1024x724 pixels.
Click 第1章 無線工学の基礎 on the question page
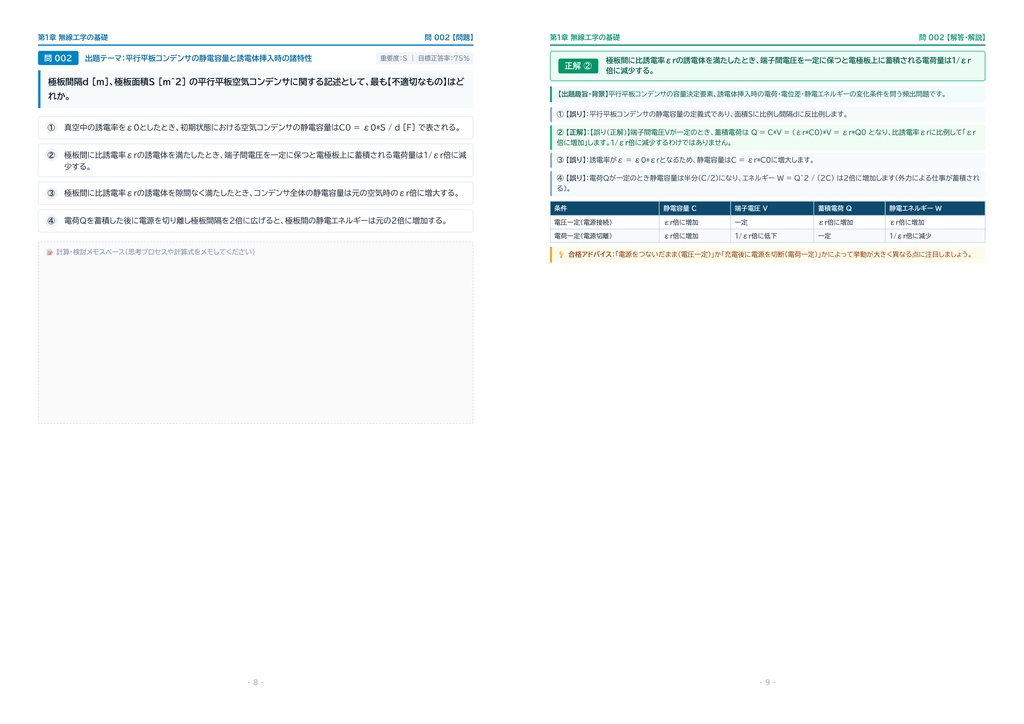(x=73, y=37)
